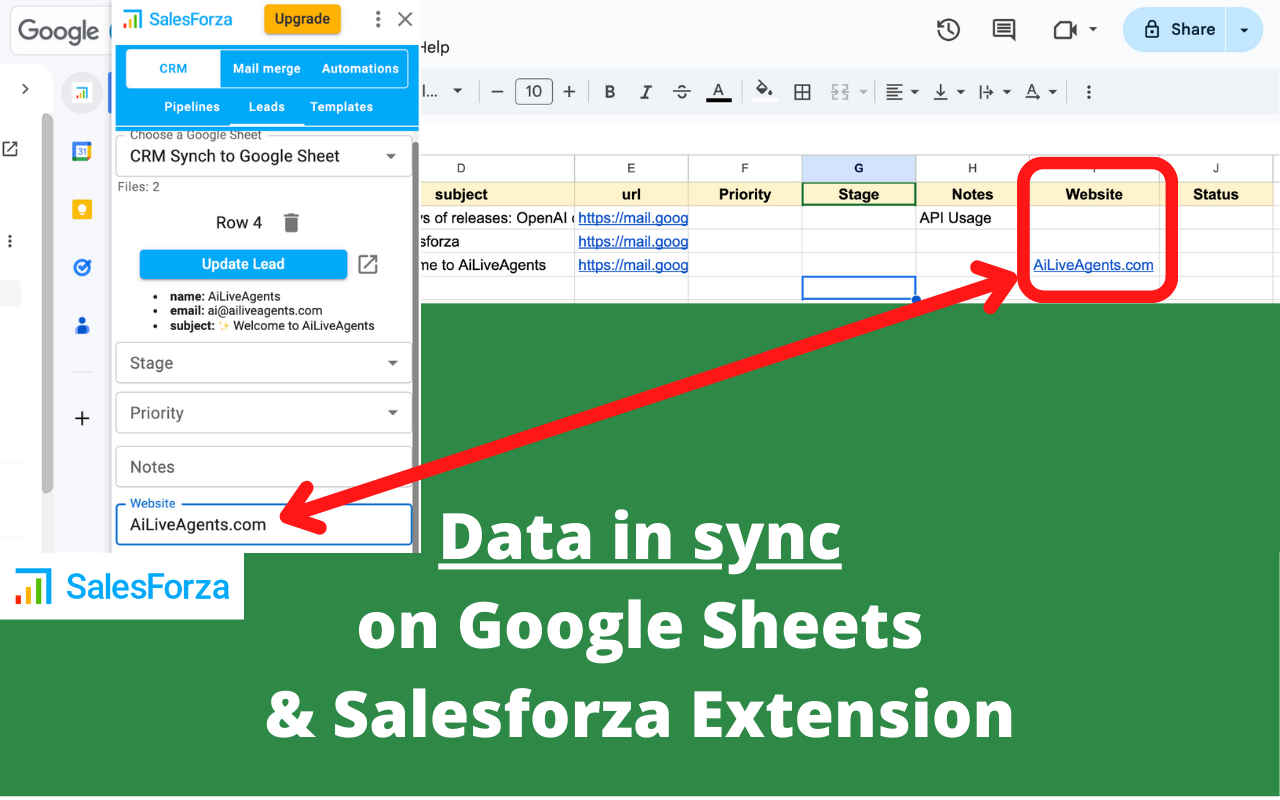Viewport: 1280px width, 800px height.
Task: Open Share options dropdown arrow
Action: pyautogui.click(x=1245, y=30)
